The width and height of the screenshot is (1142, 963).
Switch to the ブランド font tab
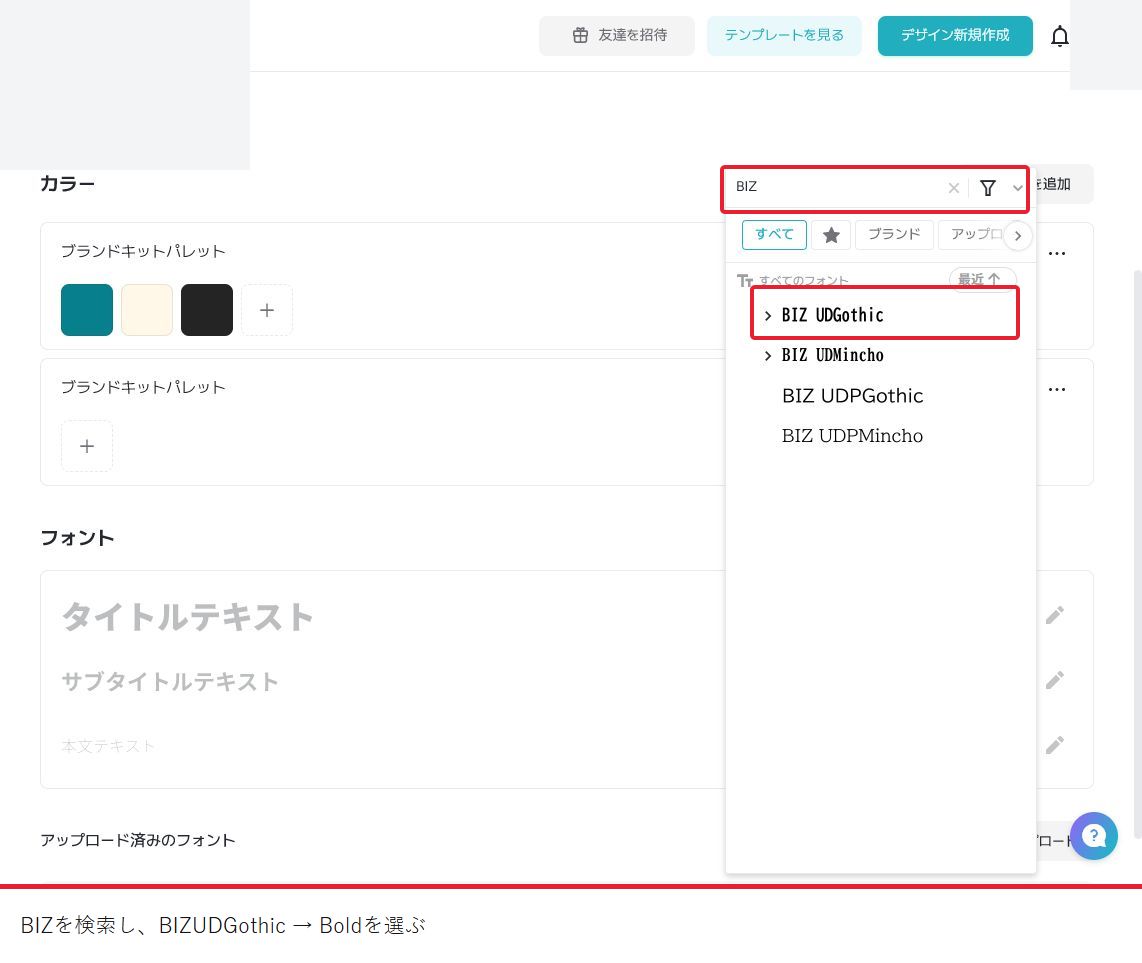[894, 235]
